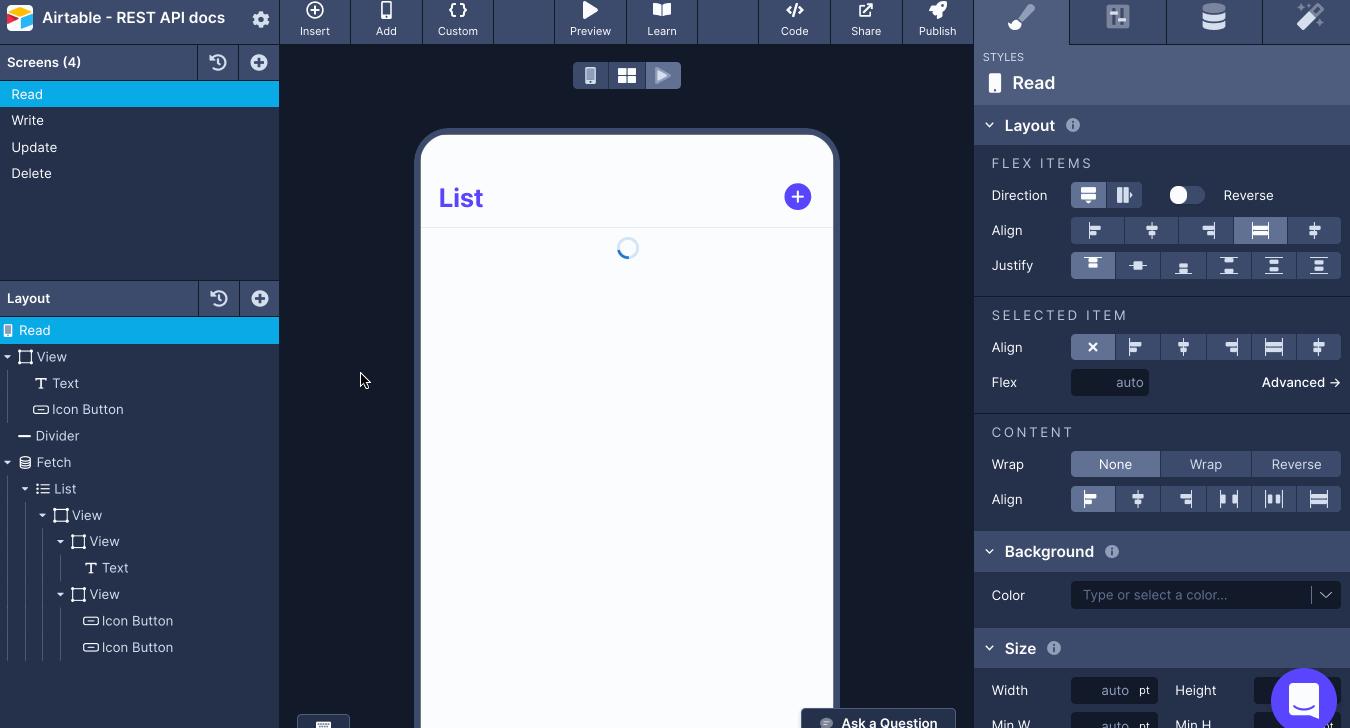The image size is (1350, 728).
Task: Click the Background color input field
Action: click(x=1191, y=595)
